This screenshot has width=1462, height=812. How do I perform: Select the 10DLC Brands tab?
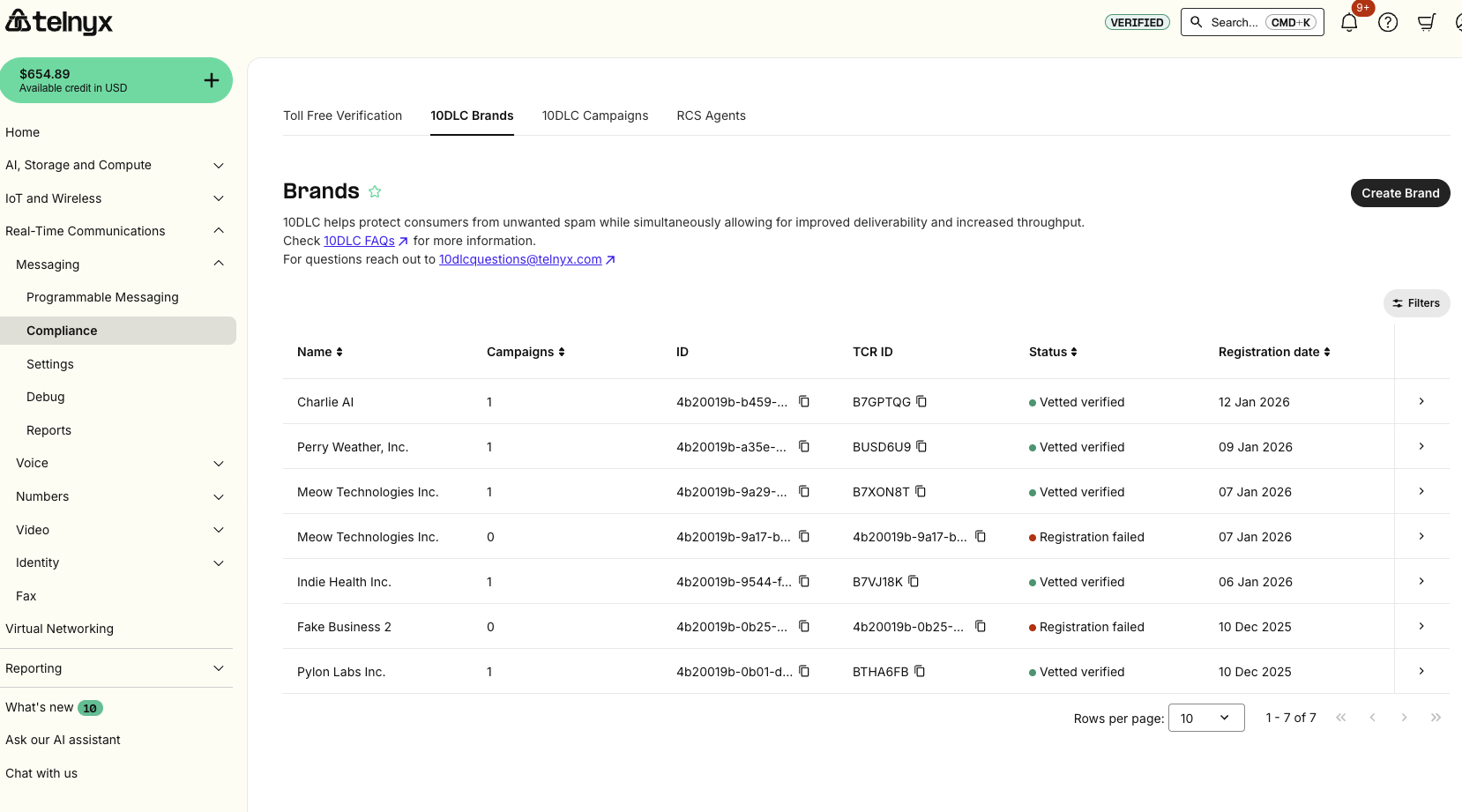coord(472,115)
